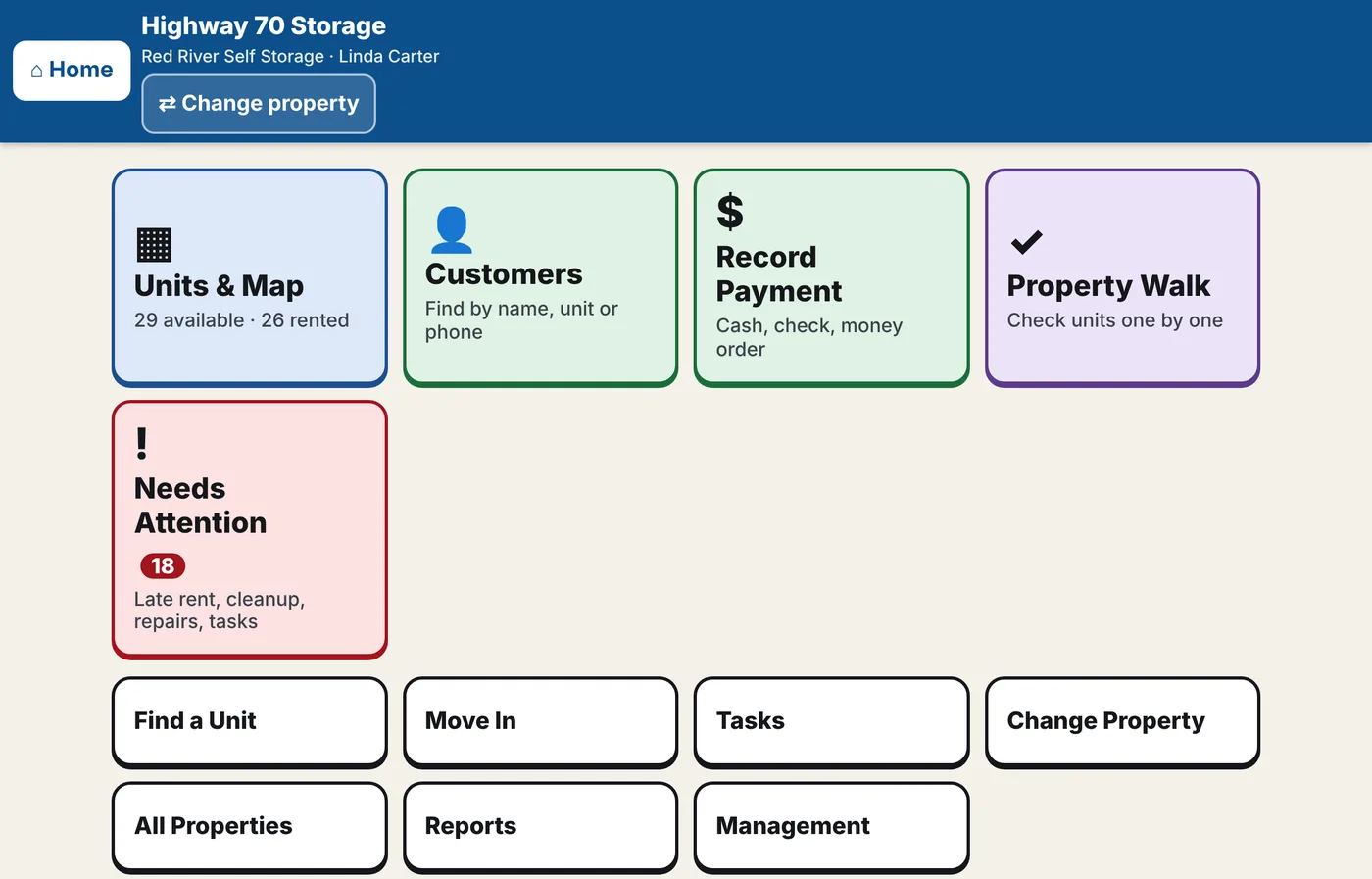Click the Units & Map heading
Screen dimensions: 1372x879
219,285
